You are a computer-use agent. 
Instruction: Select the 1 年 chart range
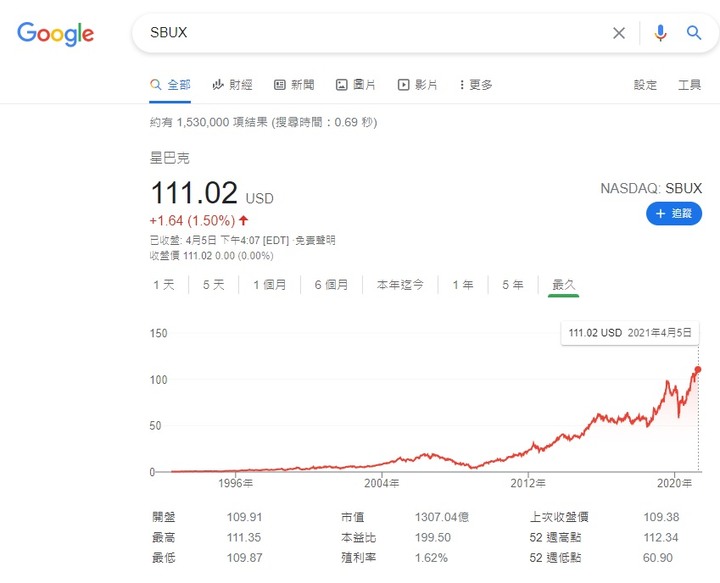coord(463,285)
